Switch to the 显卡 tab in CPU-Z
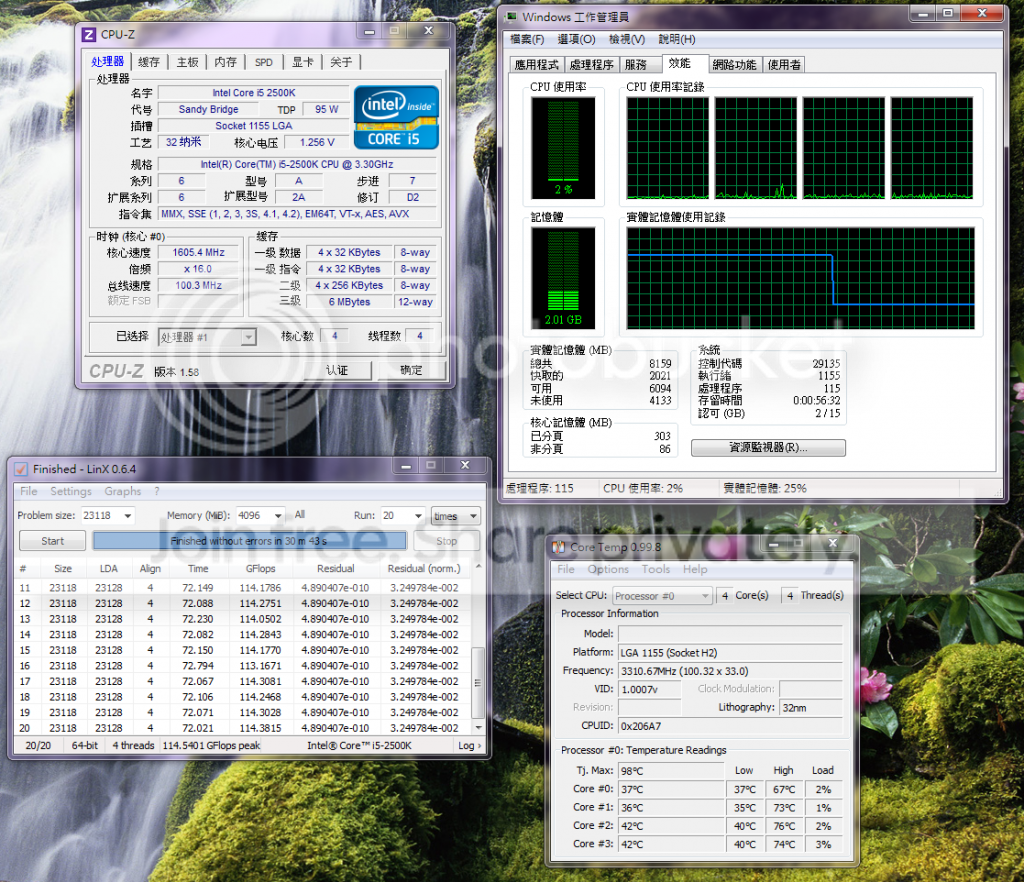Viewport: 1024px width, 882px height. (x=302, y=62)
